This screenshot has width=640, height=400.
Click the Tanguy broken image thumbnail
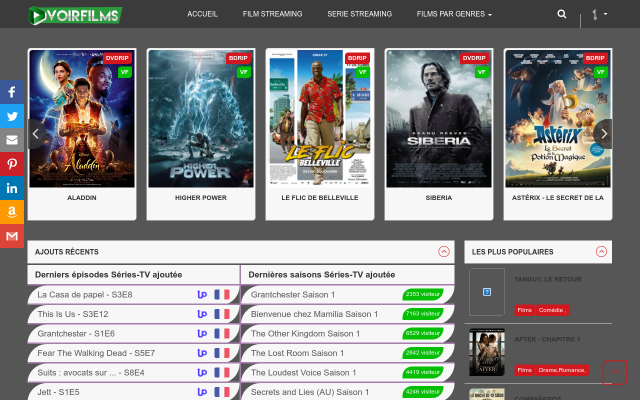click(x=487, y=292)
